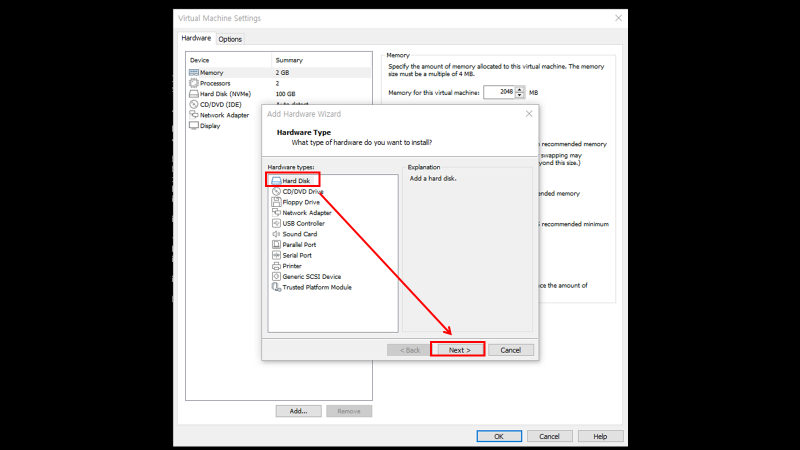Cancel the Add Hardware Wizard

pyautogui.click(x=511, y=350)
